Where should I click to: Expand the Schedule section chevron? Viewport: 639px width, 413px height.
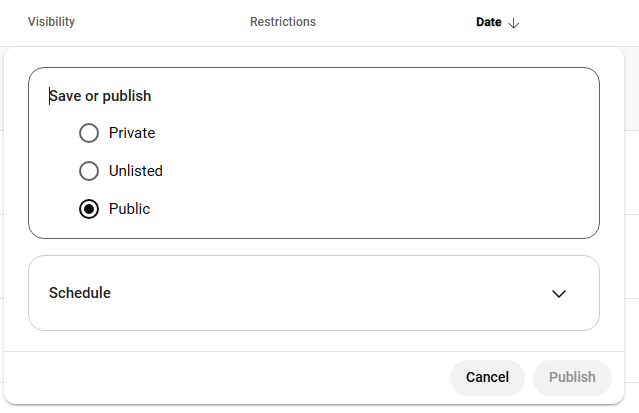[x=559, y=293]
